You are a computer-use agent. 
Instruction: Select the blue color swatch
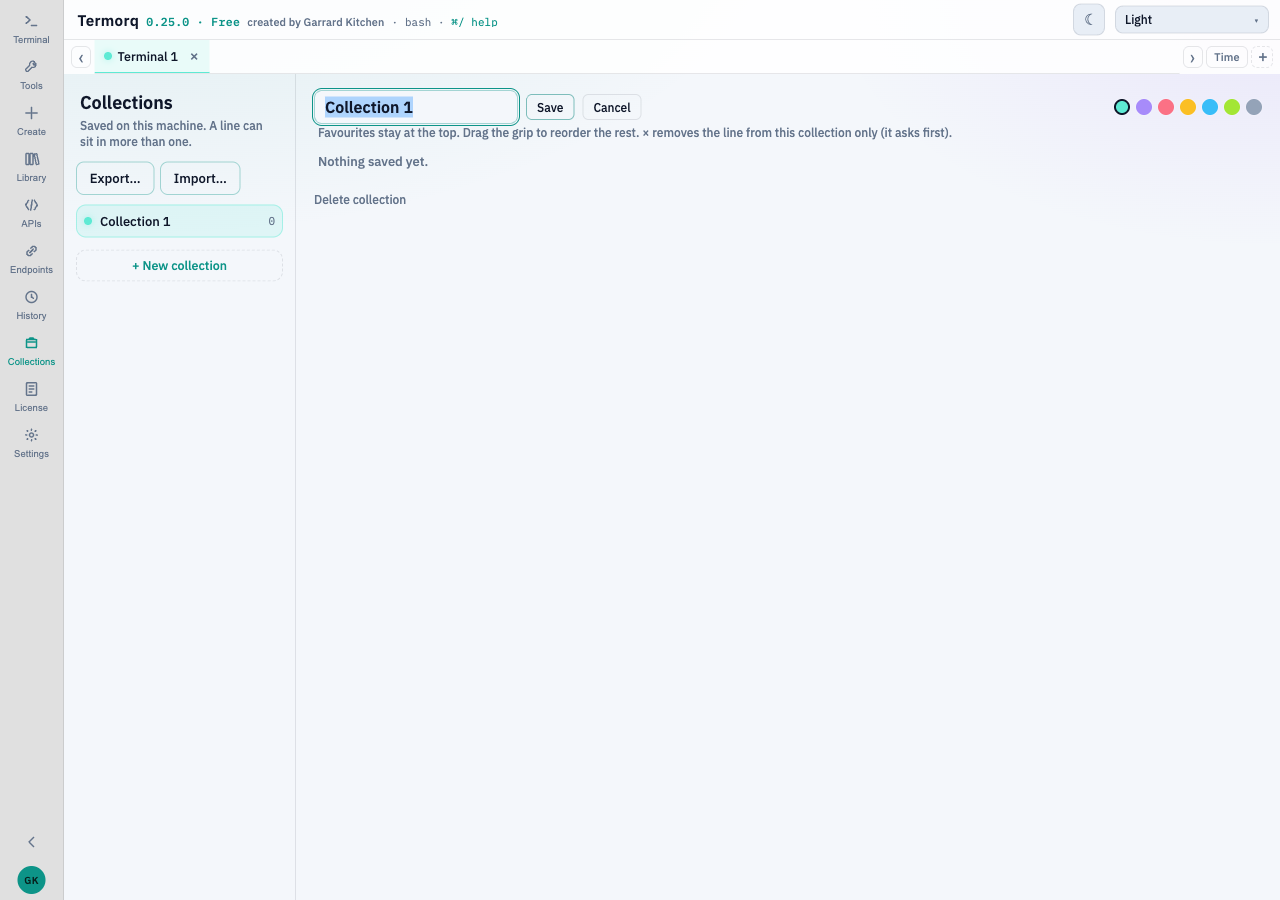pos(1210,107)
